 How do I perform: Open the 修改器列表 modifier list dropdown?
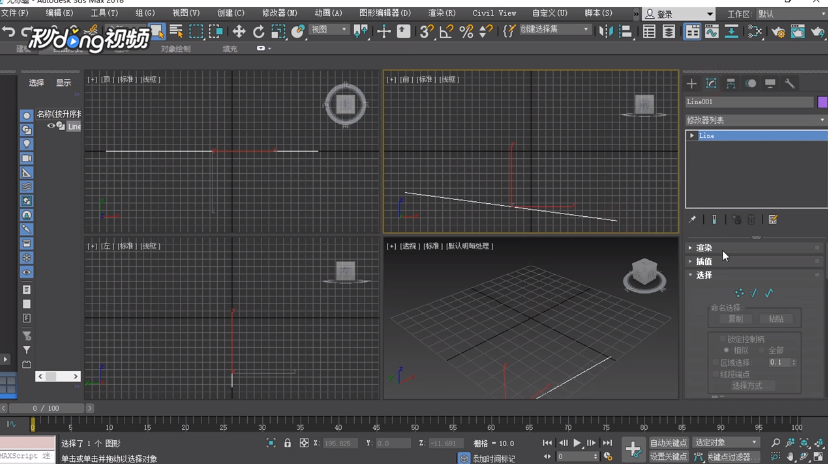tap(756, 120)
